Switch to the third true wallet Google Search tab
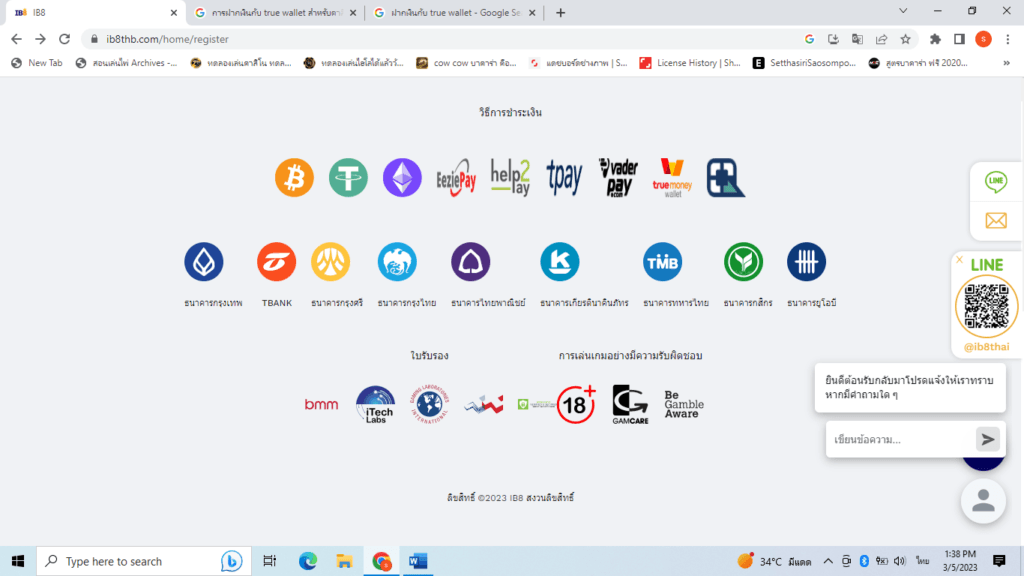Screen dimensions: 1024x576 tap(455, 12)
